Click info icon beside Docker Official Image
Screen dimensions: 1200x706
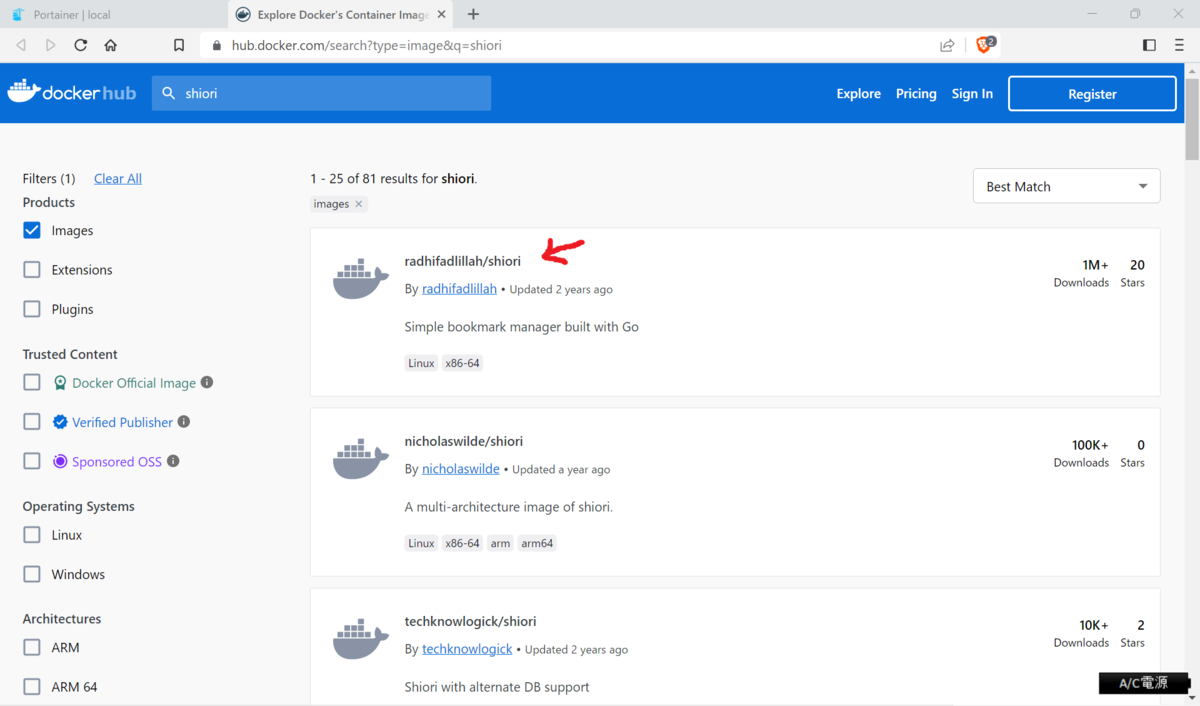point(207,382)
